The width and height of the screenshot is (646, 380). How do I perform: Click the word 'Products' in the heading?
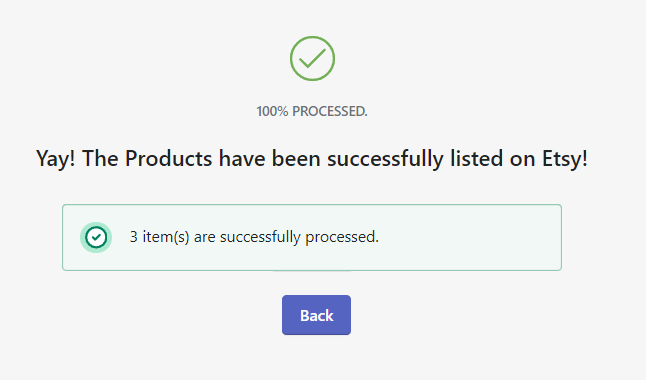click(169, 159)
